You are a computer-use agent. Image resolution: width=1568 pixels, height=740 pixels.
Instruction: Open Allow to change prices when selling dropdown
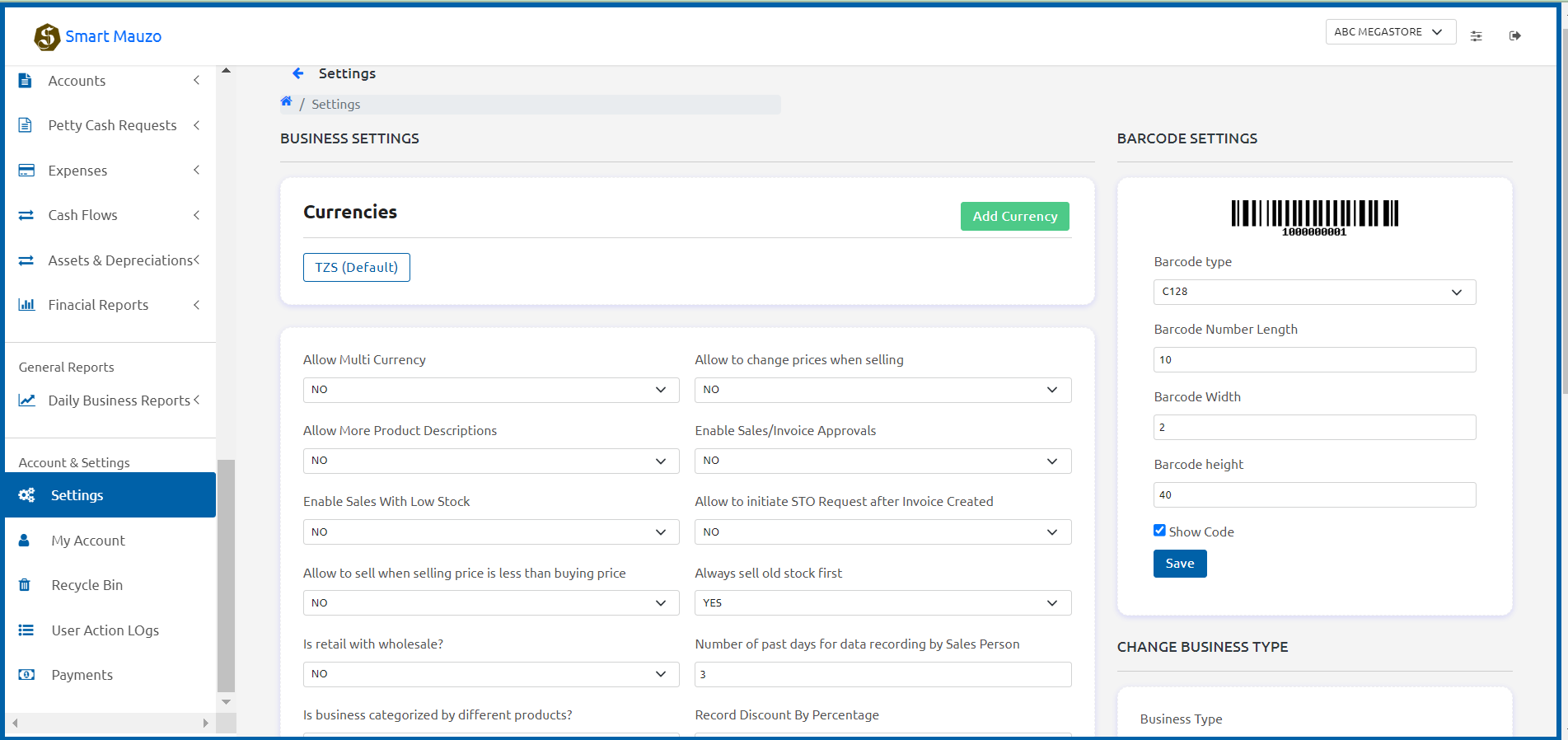[x=883, y=390]
